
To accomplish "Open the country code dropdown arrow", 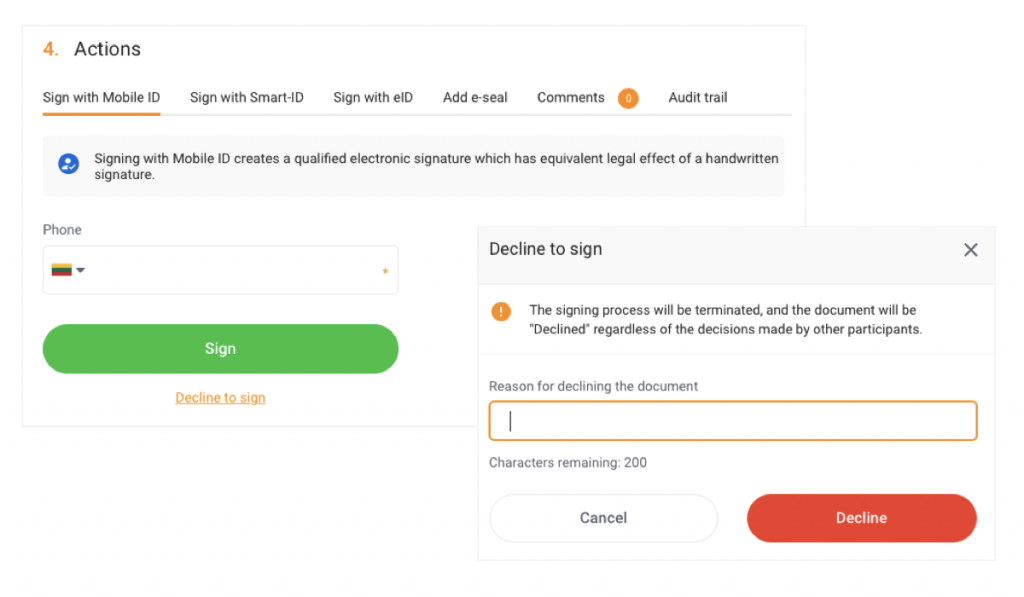I will (x=80, y=270).
